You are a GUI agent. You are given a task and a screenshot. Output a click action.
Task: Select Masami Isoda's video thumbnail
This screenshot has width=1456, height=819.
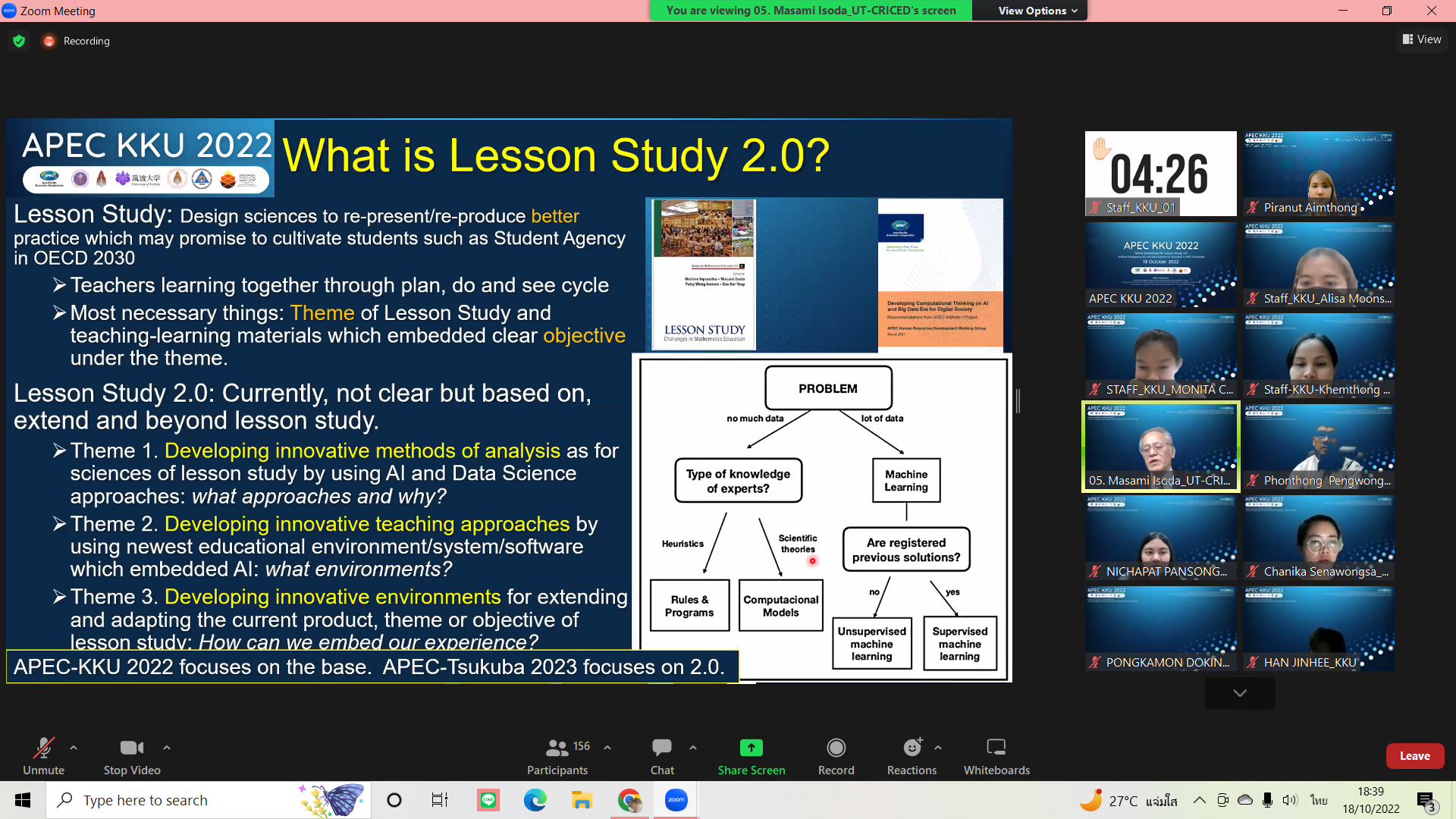(x=1160, y=447)
